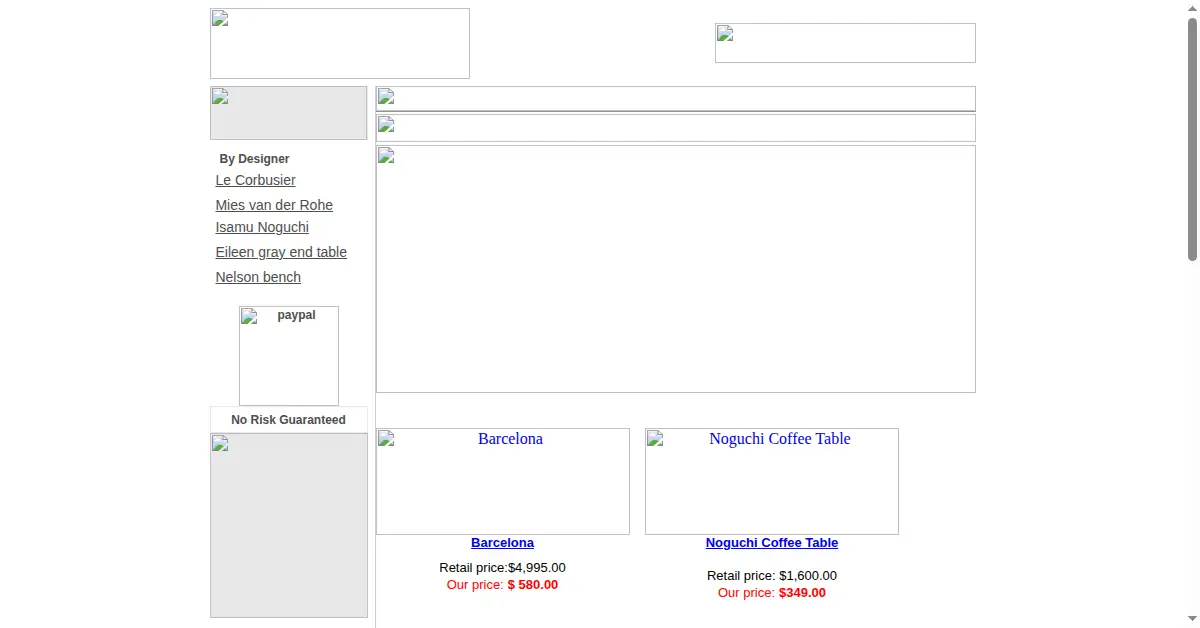1200x628 pixels.
Task: Click the broken image above By Designer
Action: point(289,113)
